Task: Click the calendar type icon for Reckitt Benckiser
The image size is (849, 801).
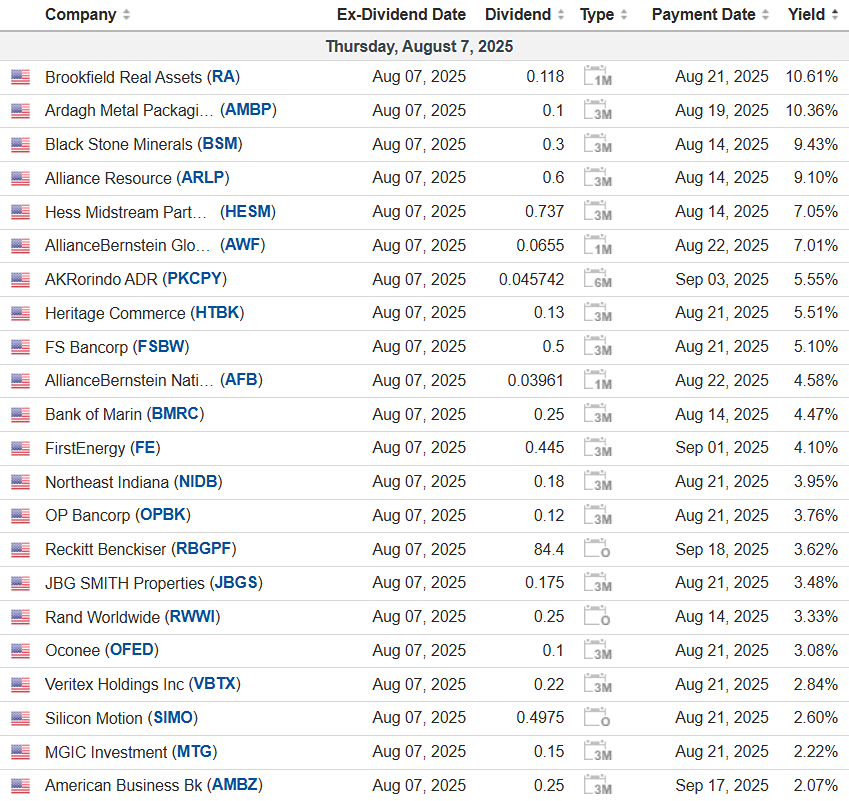Action: [x=597, y=549]
